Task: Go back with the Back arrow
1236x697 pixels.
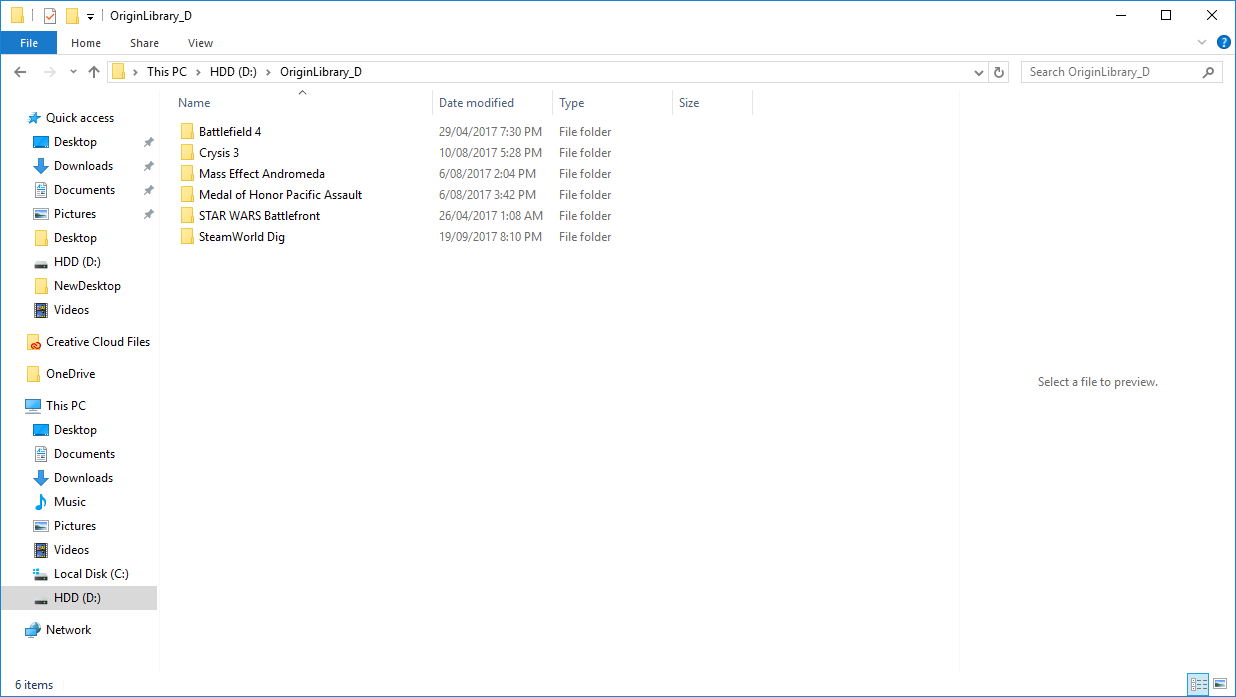Action: pos(20,72)
